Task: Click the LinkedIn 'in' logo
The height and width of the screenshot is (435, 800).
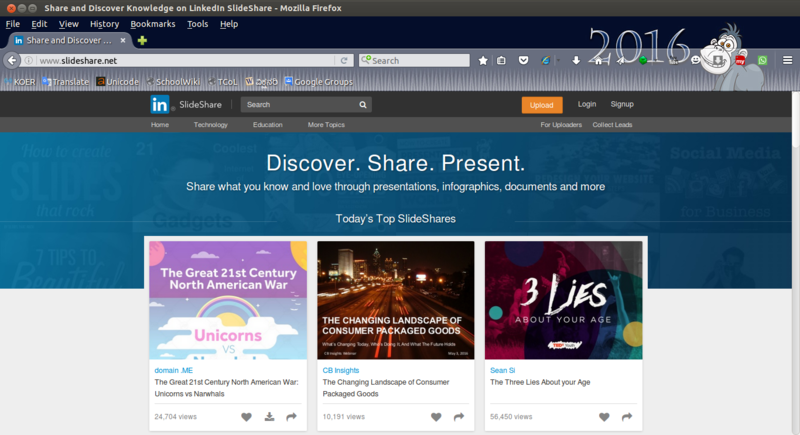Action: pos(160,105)
